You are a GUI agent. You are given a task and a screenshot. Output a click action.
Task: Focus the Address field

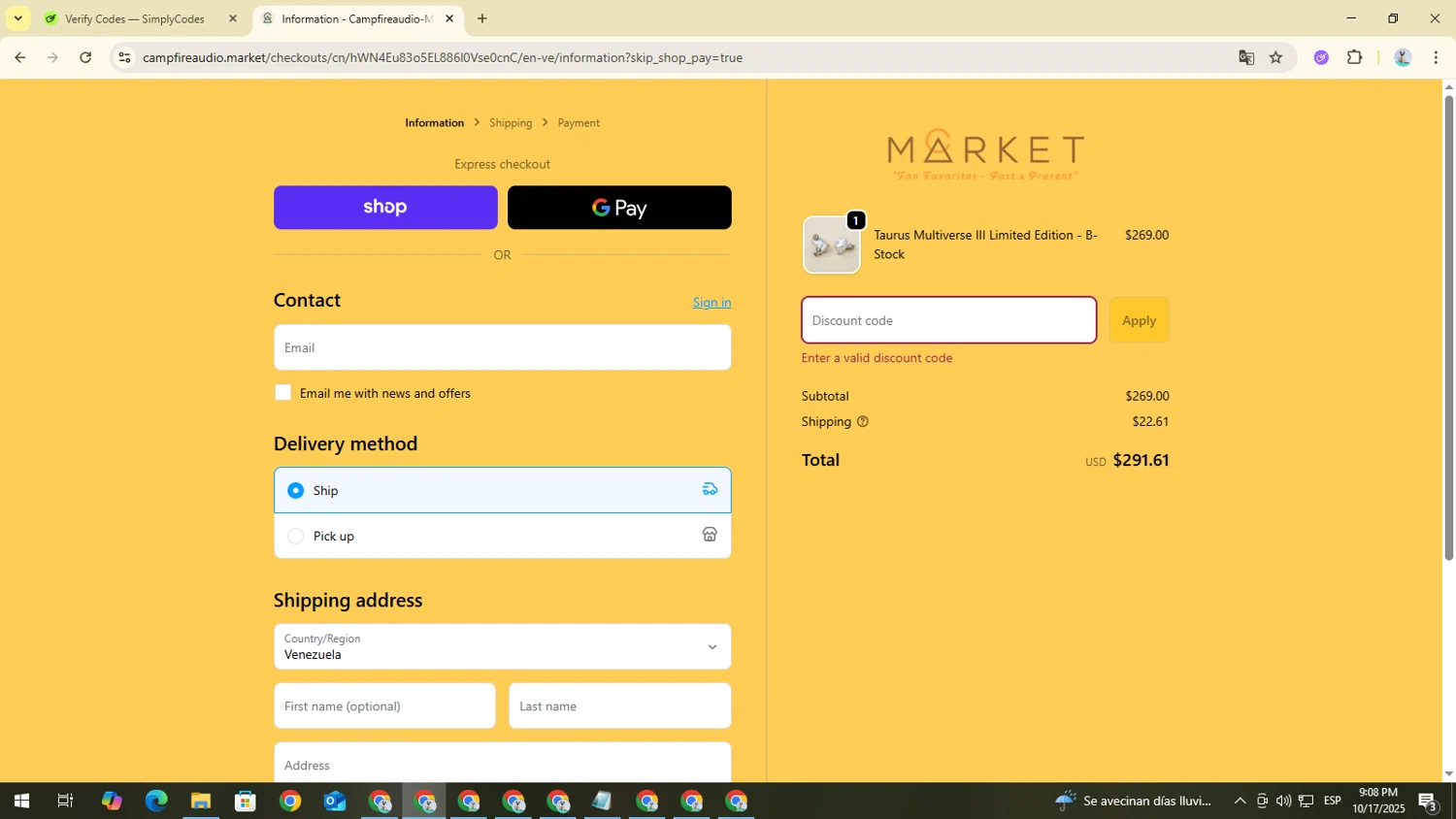pos(502,763)
